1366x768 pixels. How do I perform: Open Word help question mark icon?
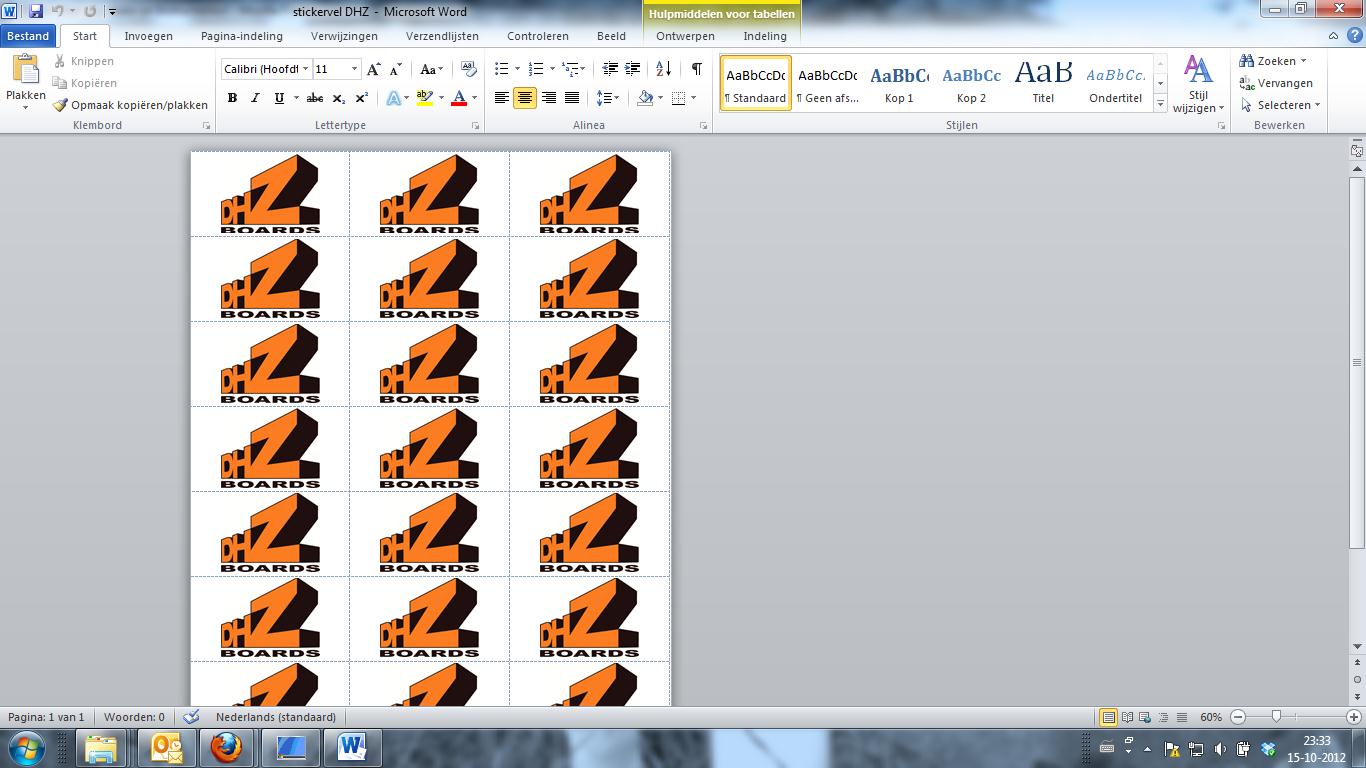(1353, 36)
